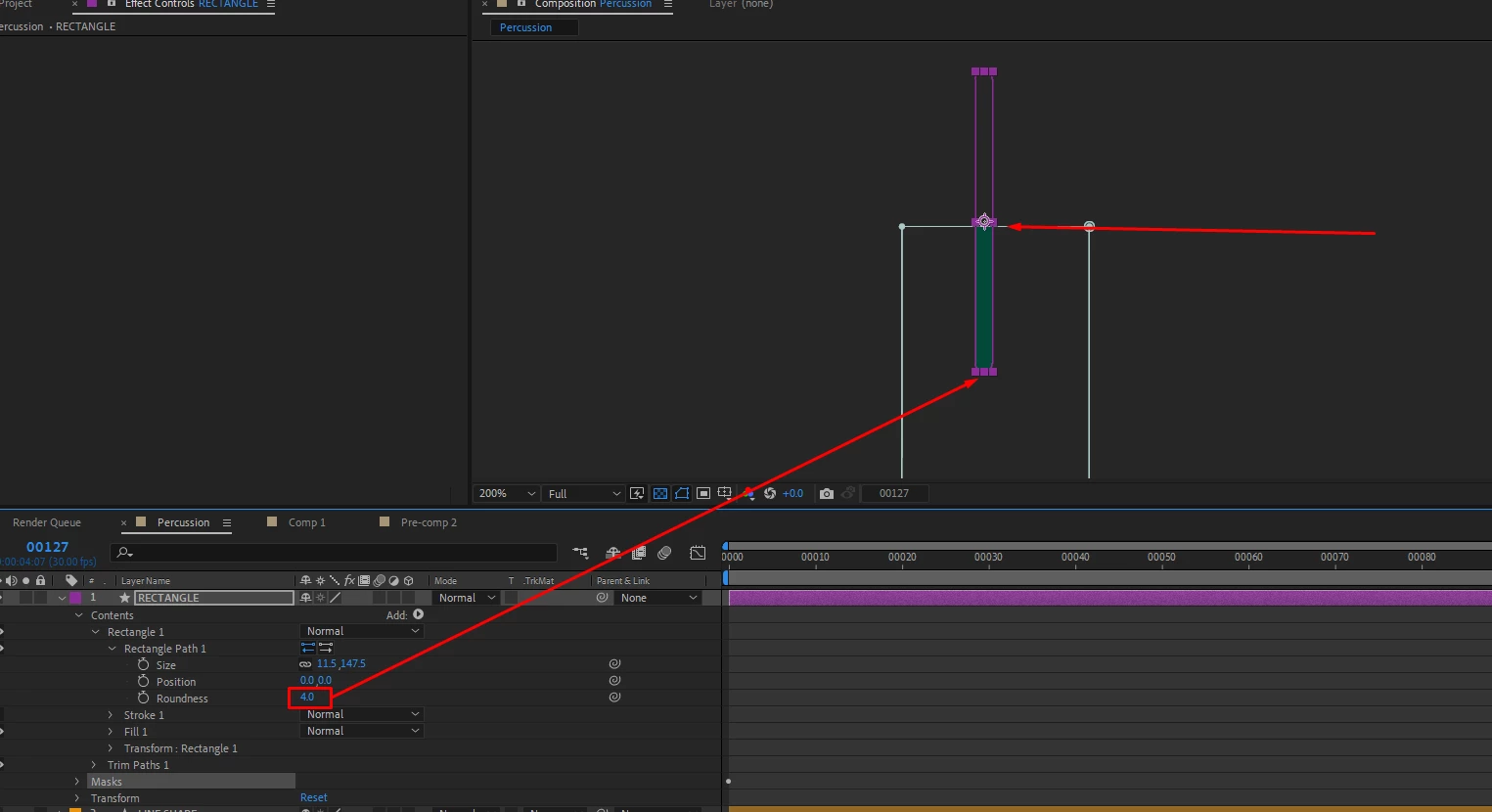Open grid and guide options icon

725,493
